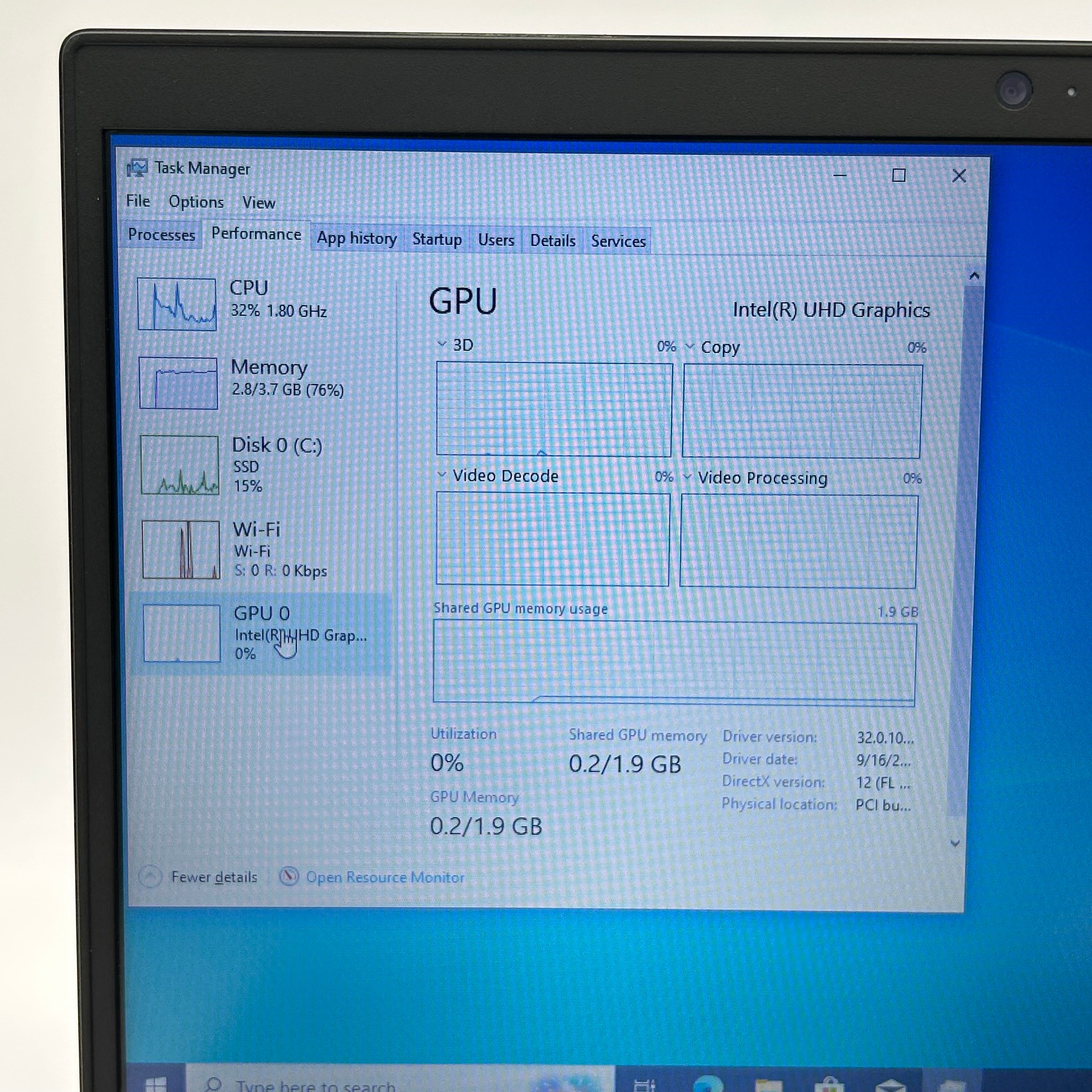1092x1092 pixels.
Task: Click the Driver date '9/16/2...' value
Action: point(883,760)
